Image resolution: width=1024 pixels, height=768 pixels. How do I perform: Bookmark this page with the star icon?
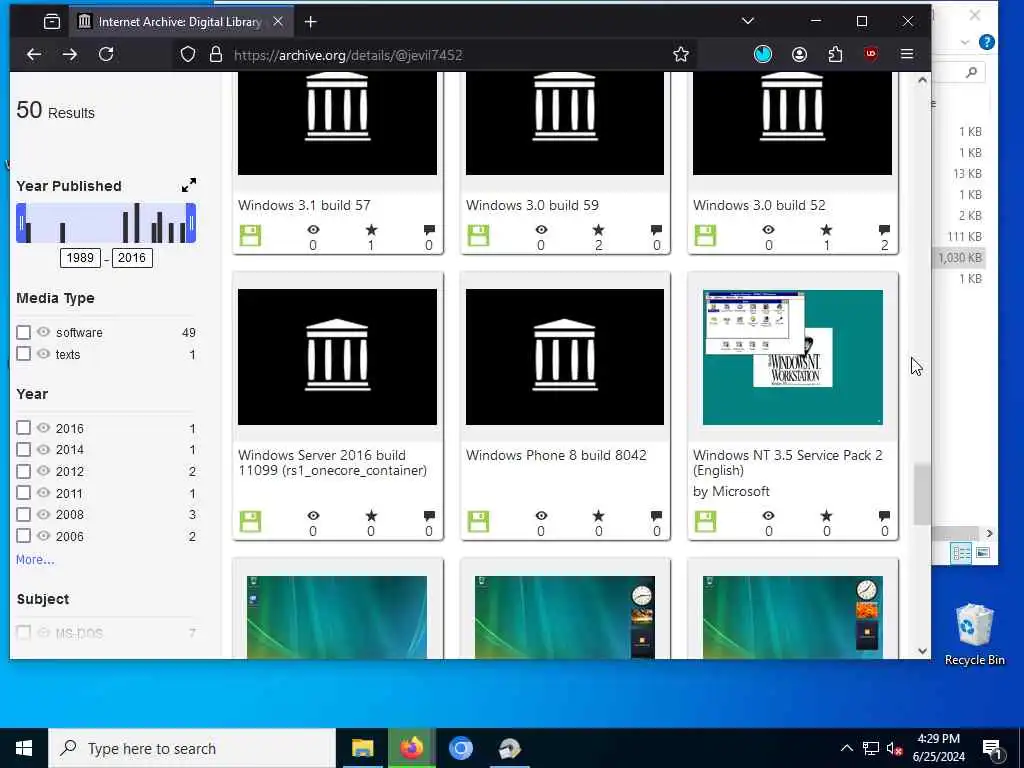pos(681,55)
